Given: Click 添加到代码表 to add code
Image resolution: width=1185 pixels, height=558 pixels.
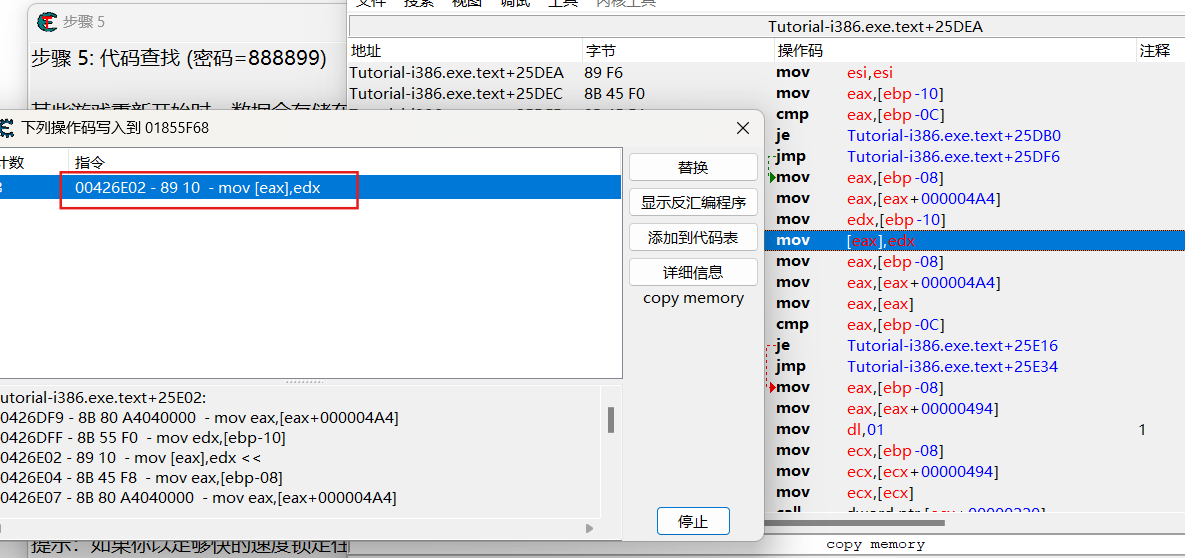Looking at the screenshot, I should pos(693,237).
